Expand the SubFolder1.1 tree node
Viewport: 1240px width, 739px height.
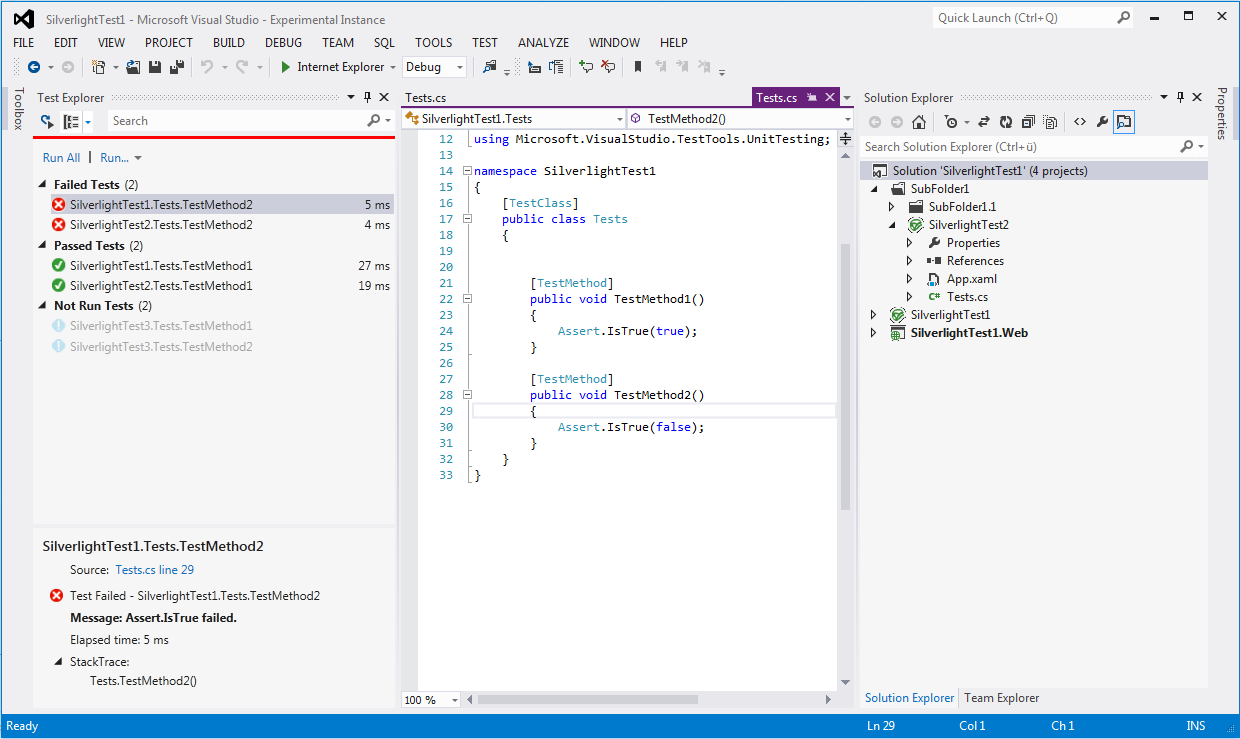pyautogui.click(x=892, y=207)
